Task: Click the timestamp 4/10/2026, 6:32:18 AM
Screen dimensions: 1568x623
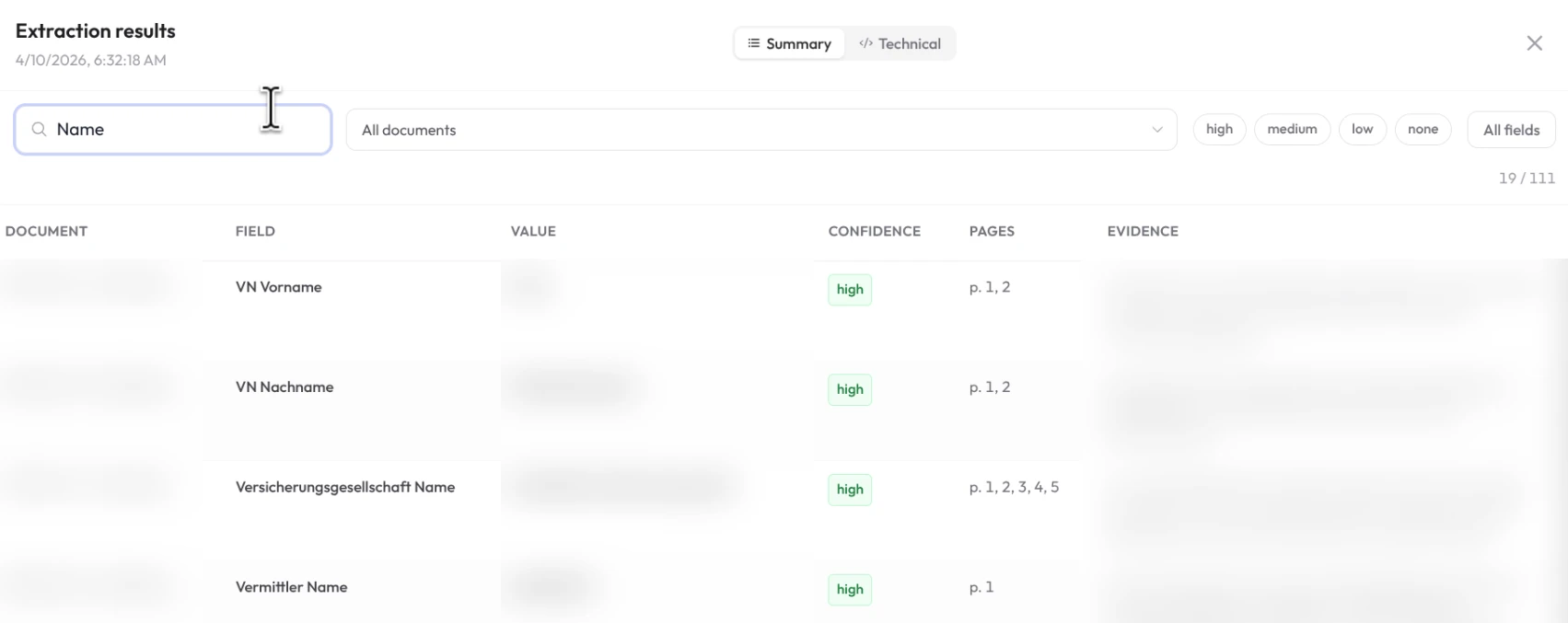Action: tap(91, 61)
